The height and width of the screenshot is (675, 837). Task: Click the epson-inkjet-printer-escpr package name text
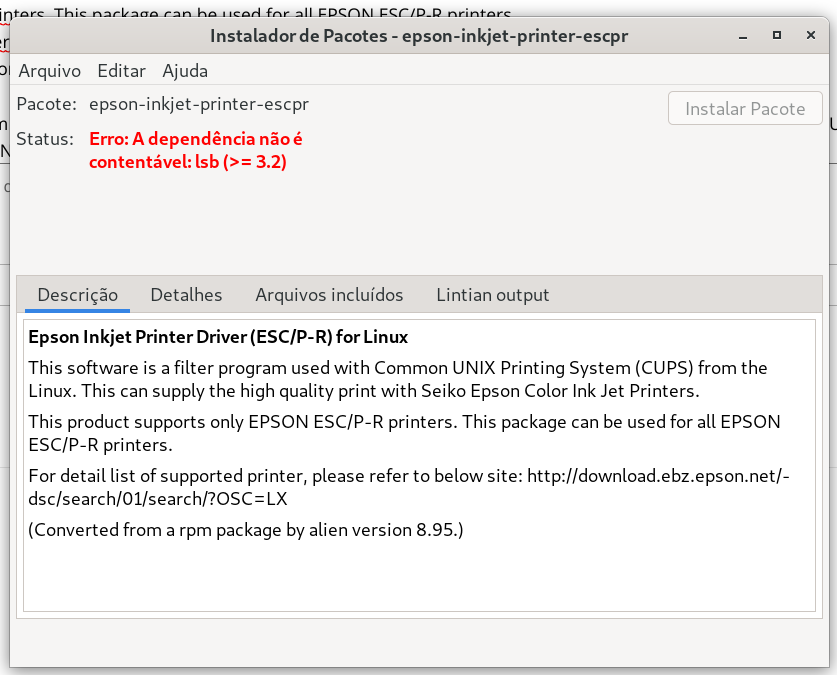(x=199, y=104)
